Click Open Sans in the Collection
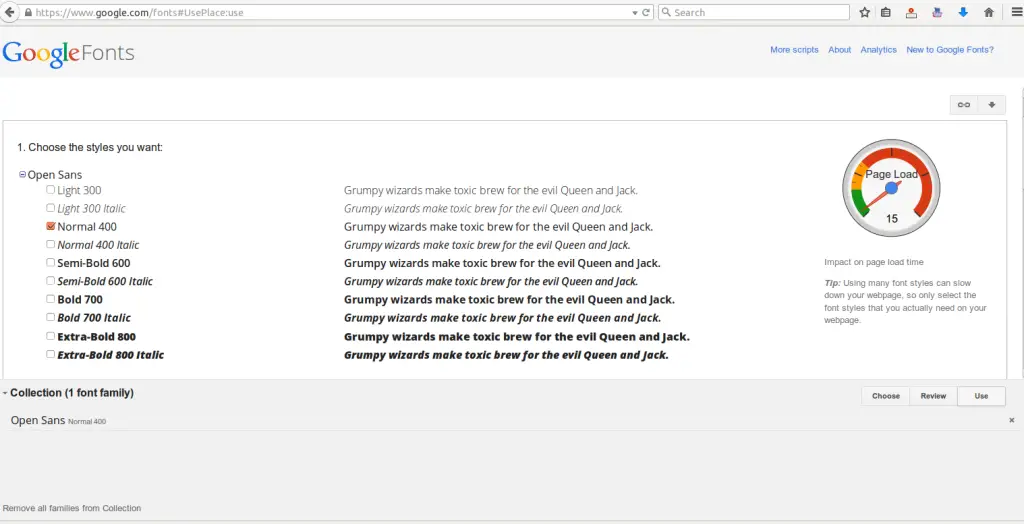Screen dimensions: 1024x524 click(x=38, y=420)
